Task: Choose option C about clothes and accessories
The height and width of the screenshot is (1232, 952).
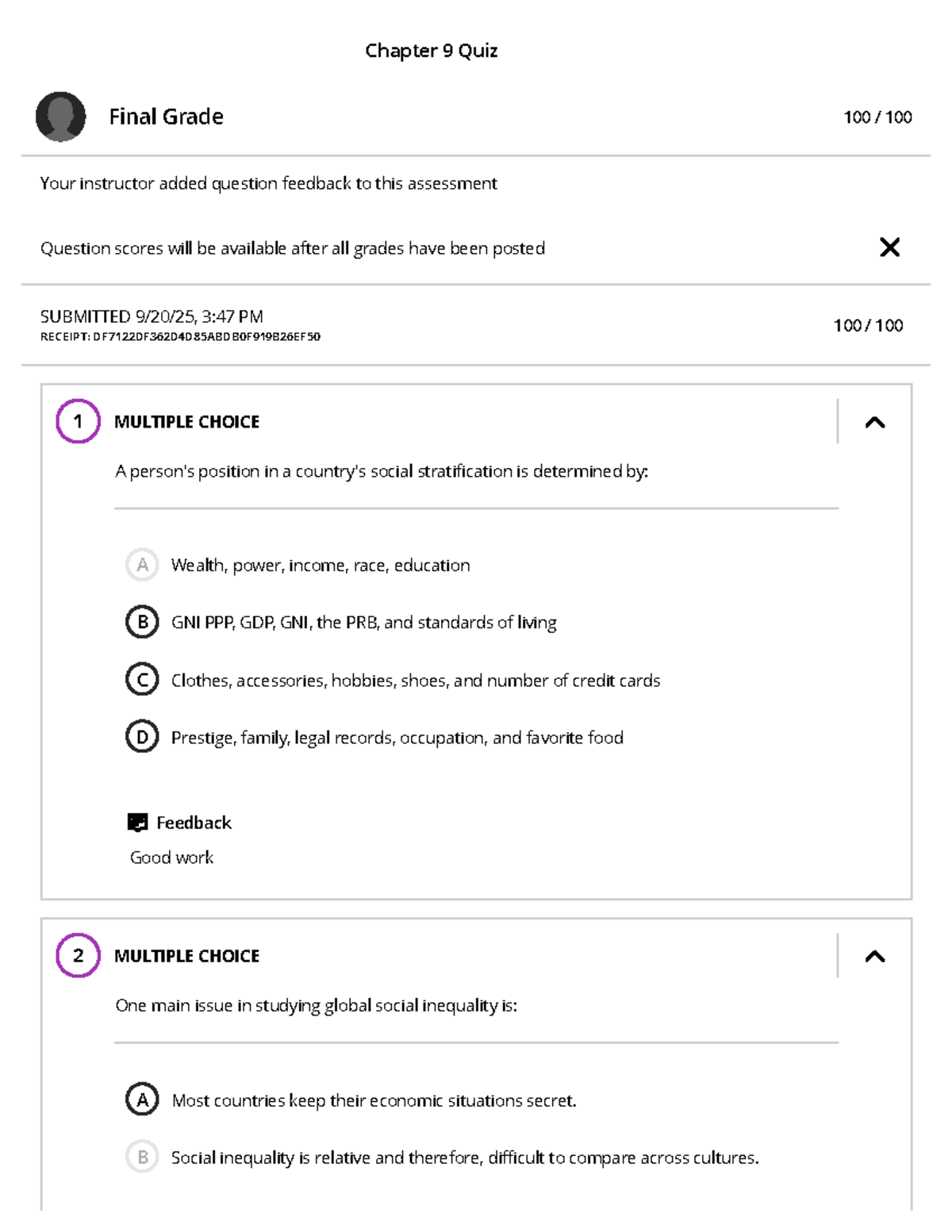Action: (x=143, y=680)
